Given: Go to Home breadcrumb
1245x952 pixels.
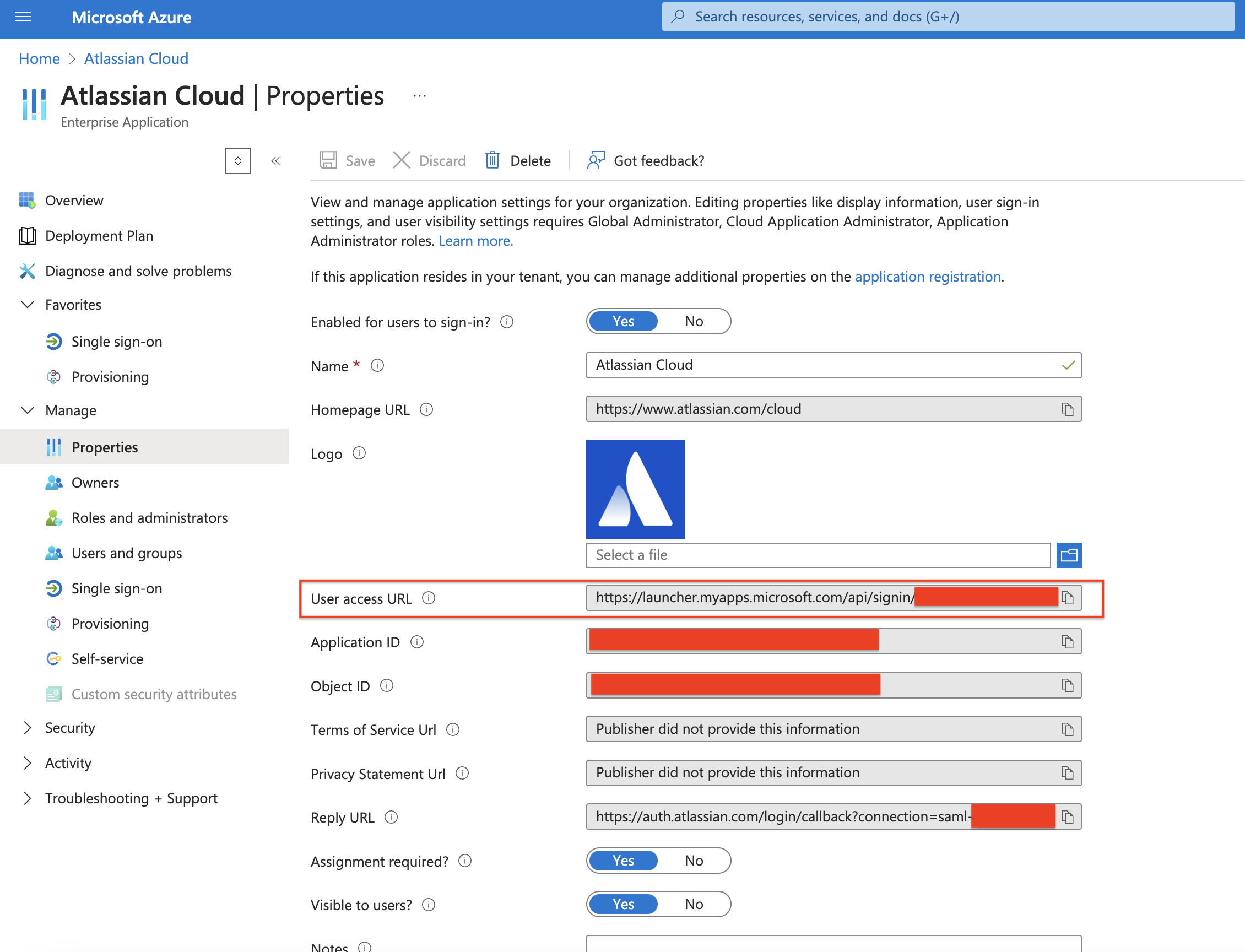Looking at the screenshot, I should (x=39, y=58).
